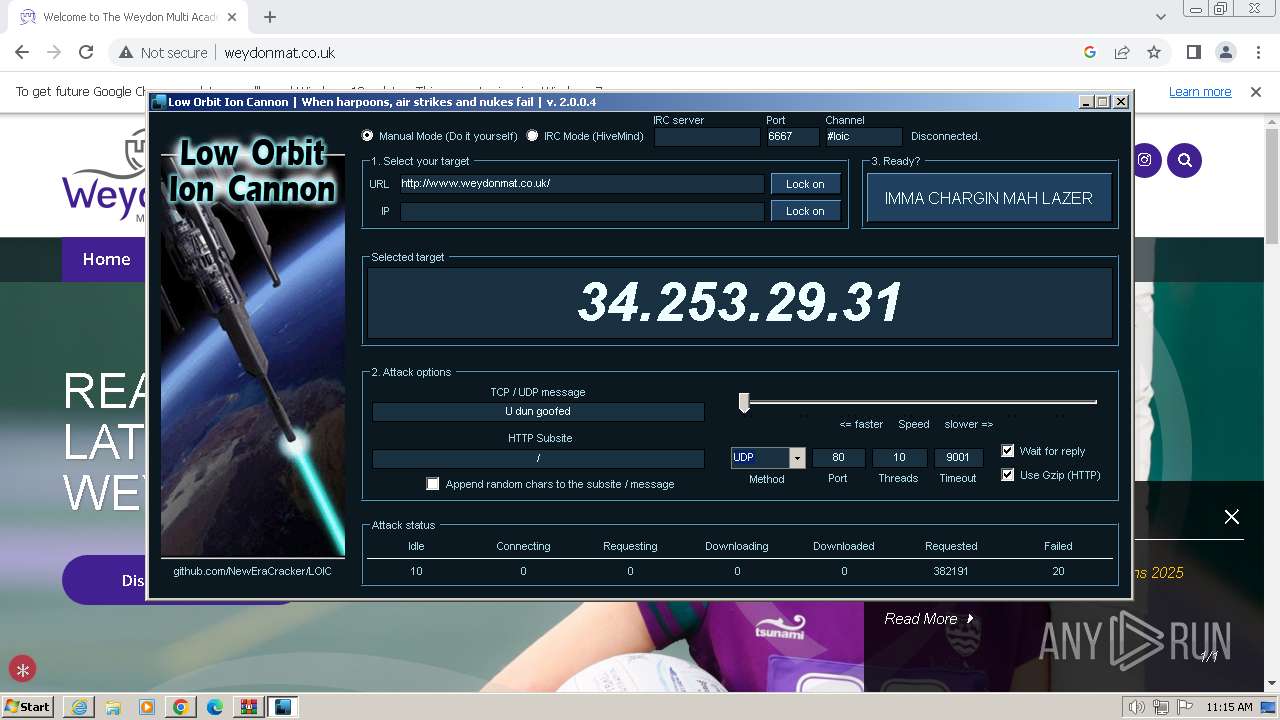Click the Action Center flag icon
This screenshot has height=720, width=1280.
click(x=1185, y=707)
